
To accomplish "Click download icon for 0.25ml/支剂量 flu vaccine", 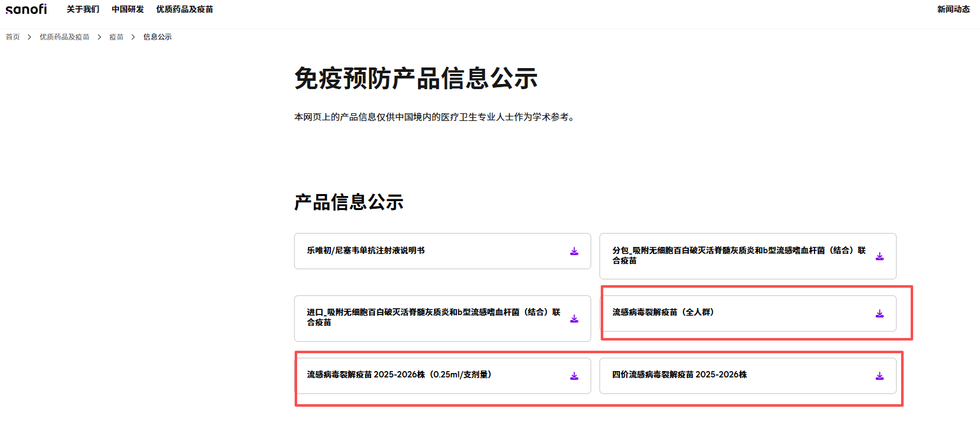I will tap(574, 376).
